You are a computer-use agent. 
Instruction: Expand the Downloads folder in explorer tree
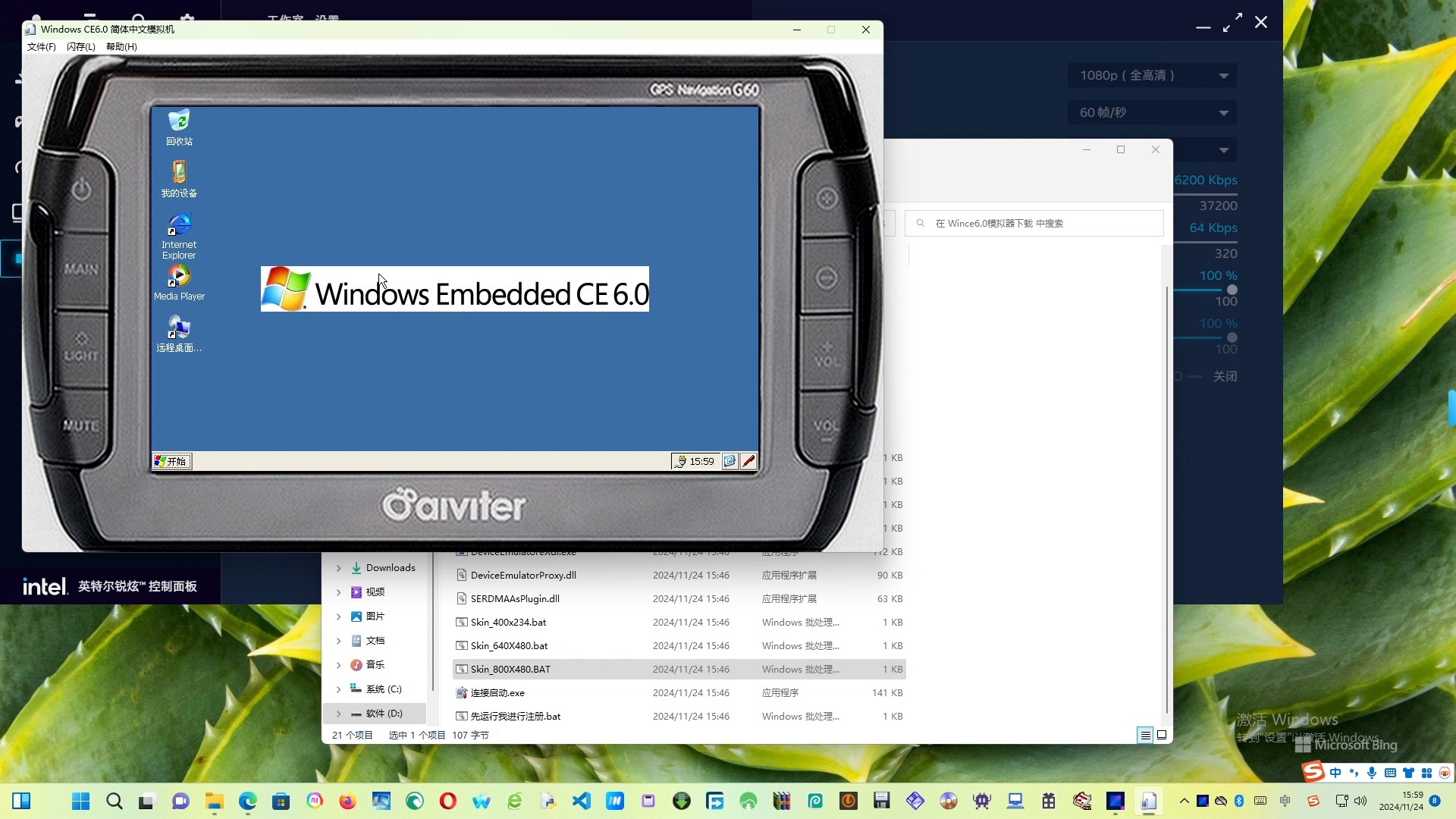[338, 568]
